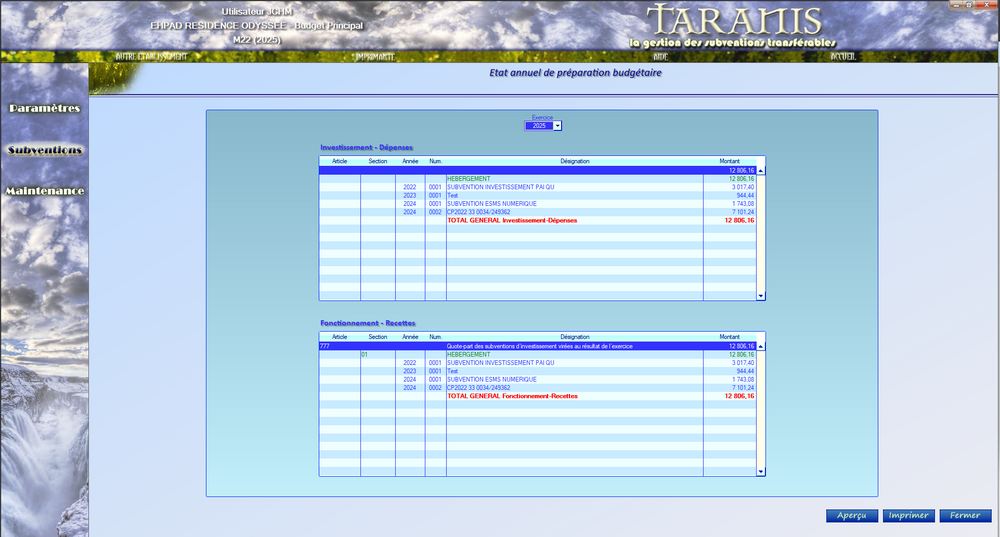The image size is (1000, 537).
Task: Go to Accueil in top menu bar
Action: pos(843,57)
